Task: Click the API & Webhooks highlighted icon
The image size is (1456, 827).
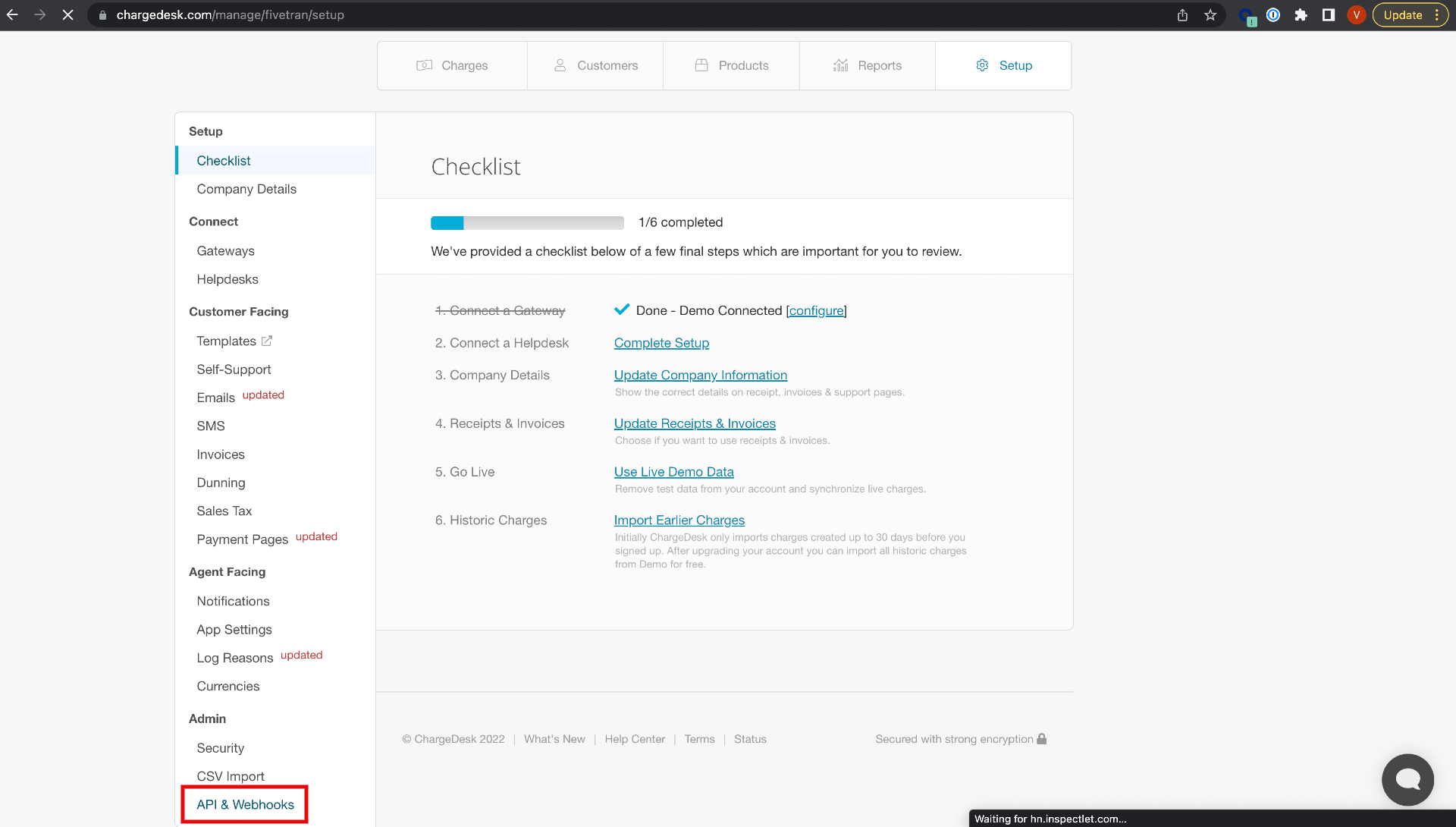Action: click(246, 804)
